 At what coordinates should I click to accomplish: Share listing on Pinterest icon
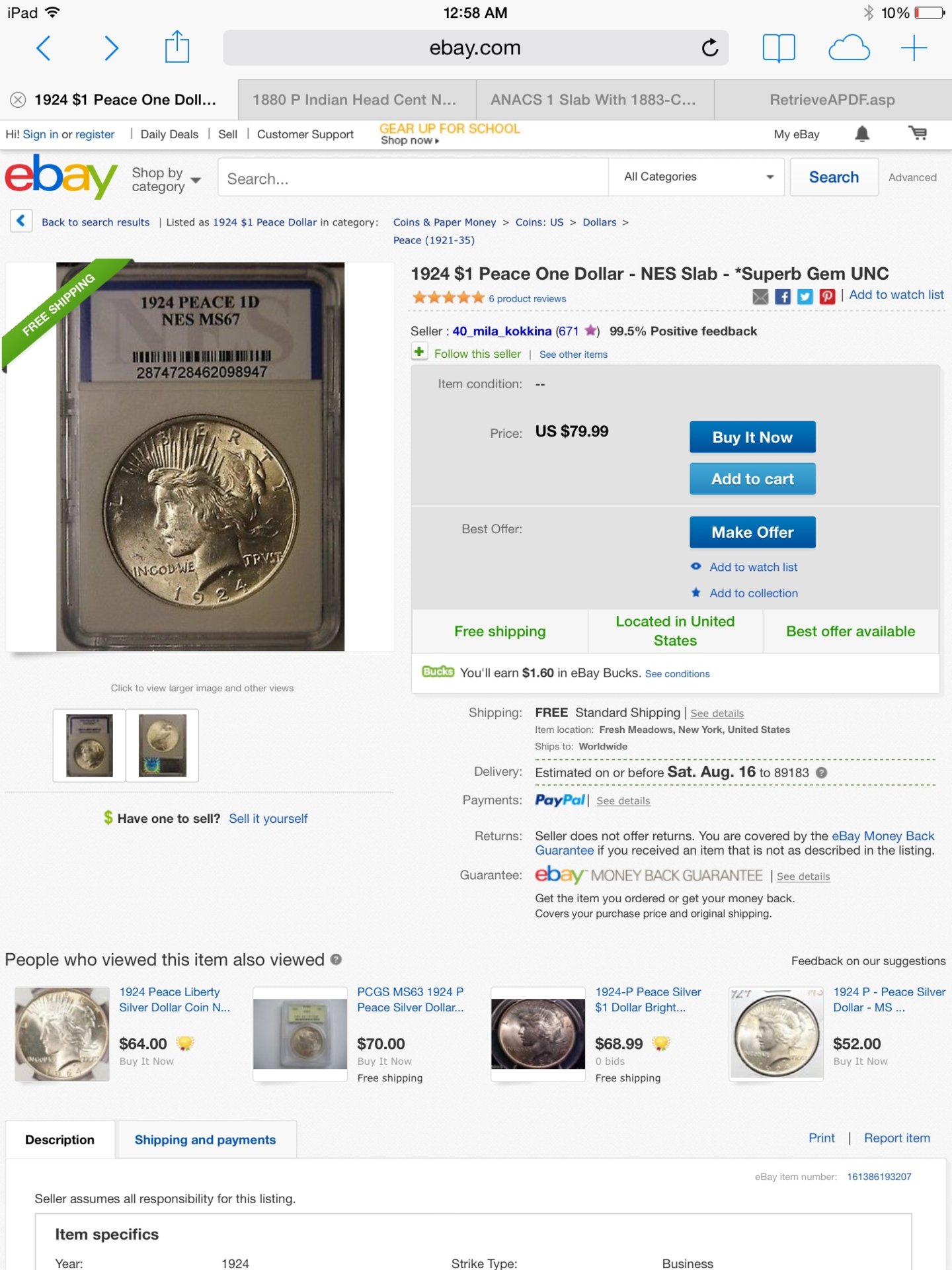[x=827, y=296]
